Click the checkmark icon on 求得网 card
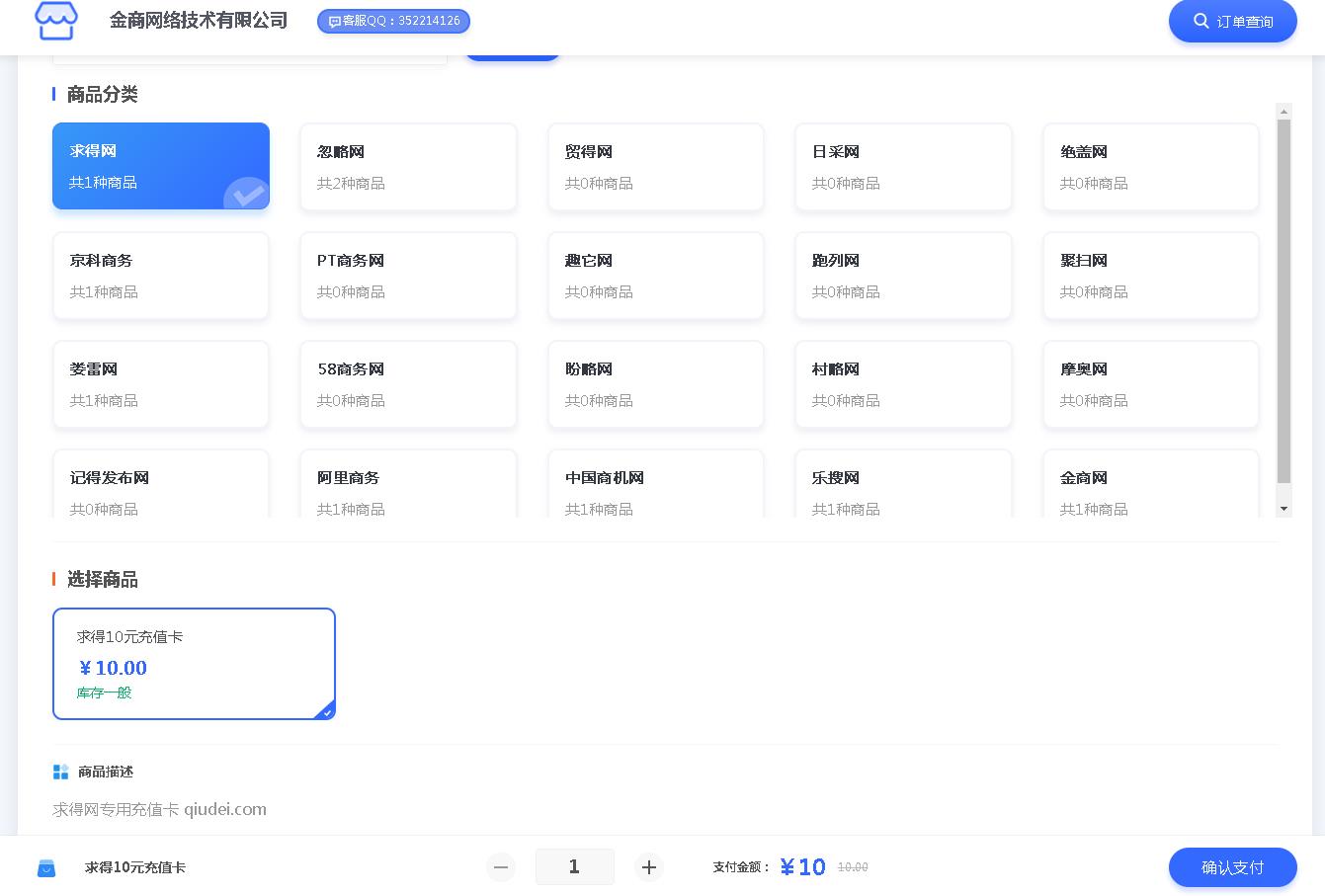Screen dimensions: 1325x896 [247, 193]
